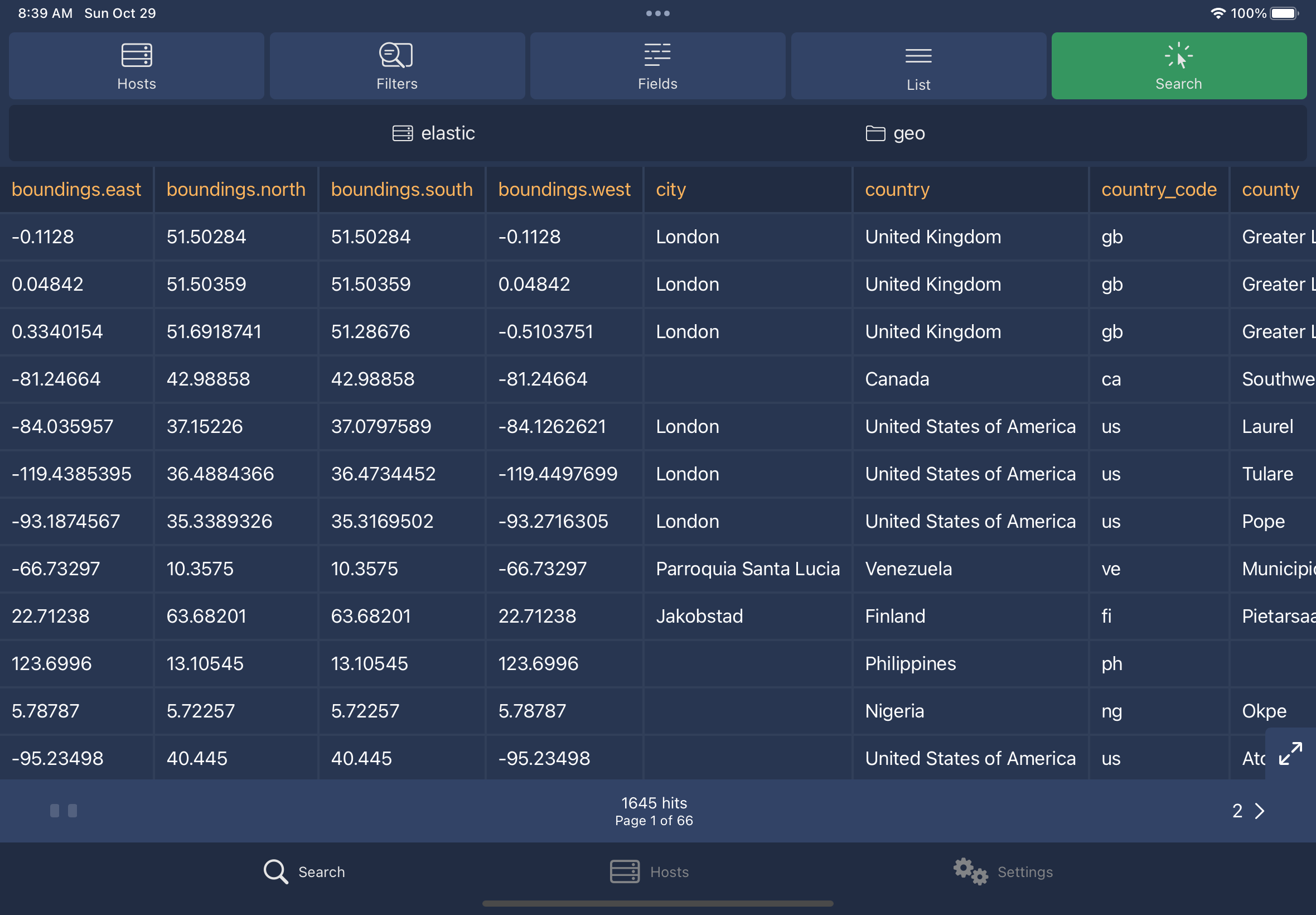Select the geo index folder
The image size is (1316, 915).
[x=895, y=133]
